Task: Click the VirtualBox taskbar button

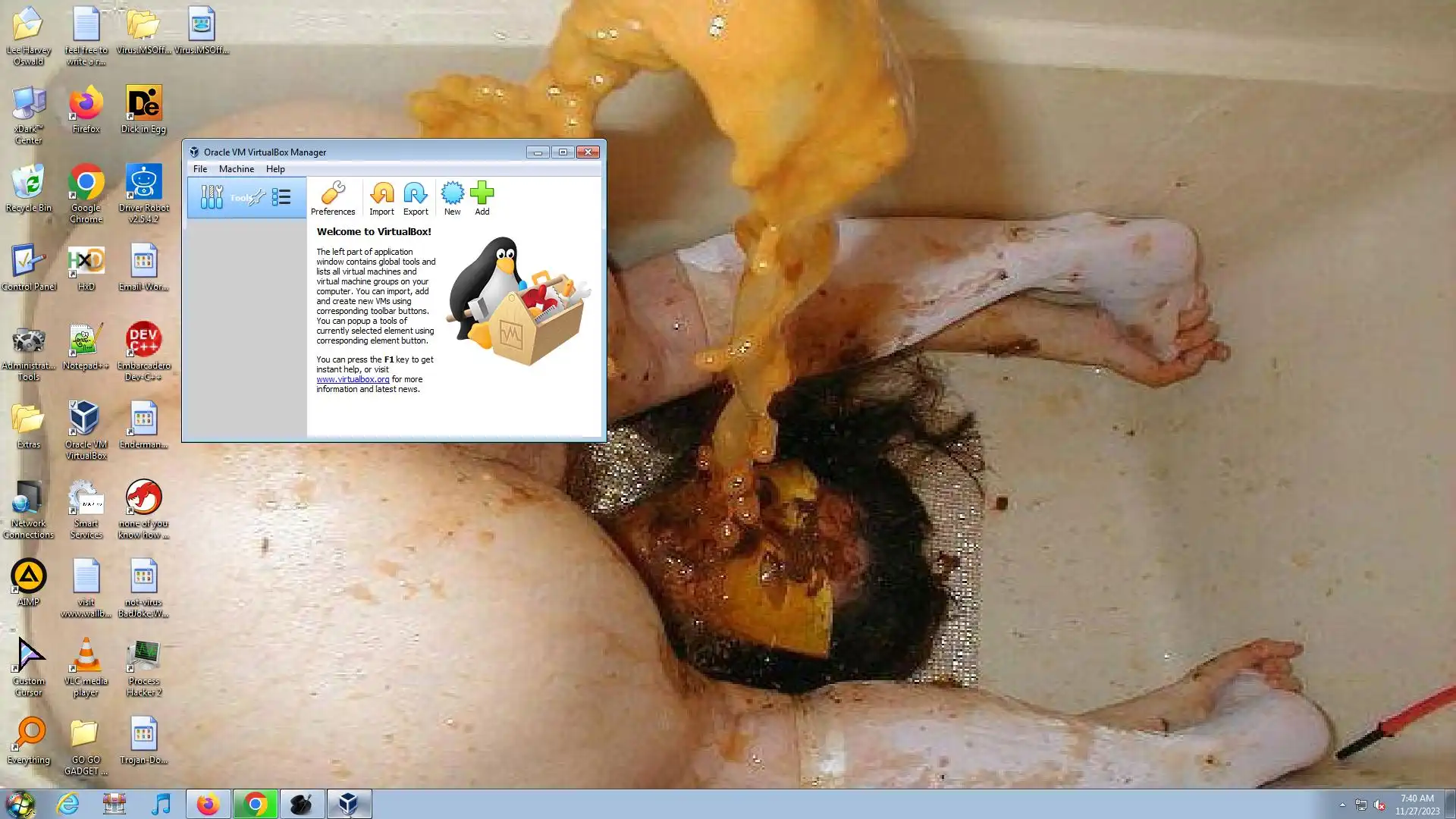Action: coord(349,804)
